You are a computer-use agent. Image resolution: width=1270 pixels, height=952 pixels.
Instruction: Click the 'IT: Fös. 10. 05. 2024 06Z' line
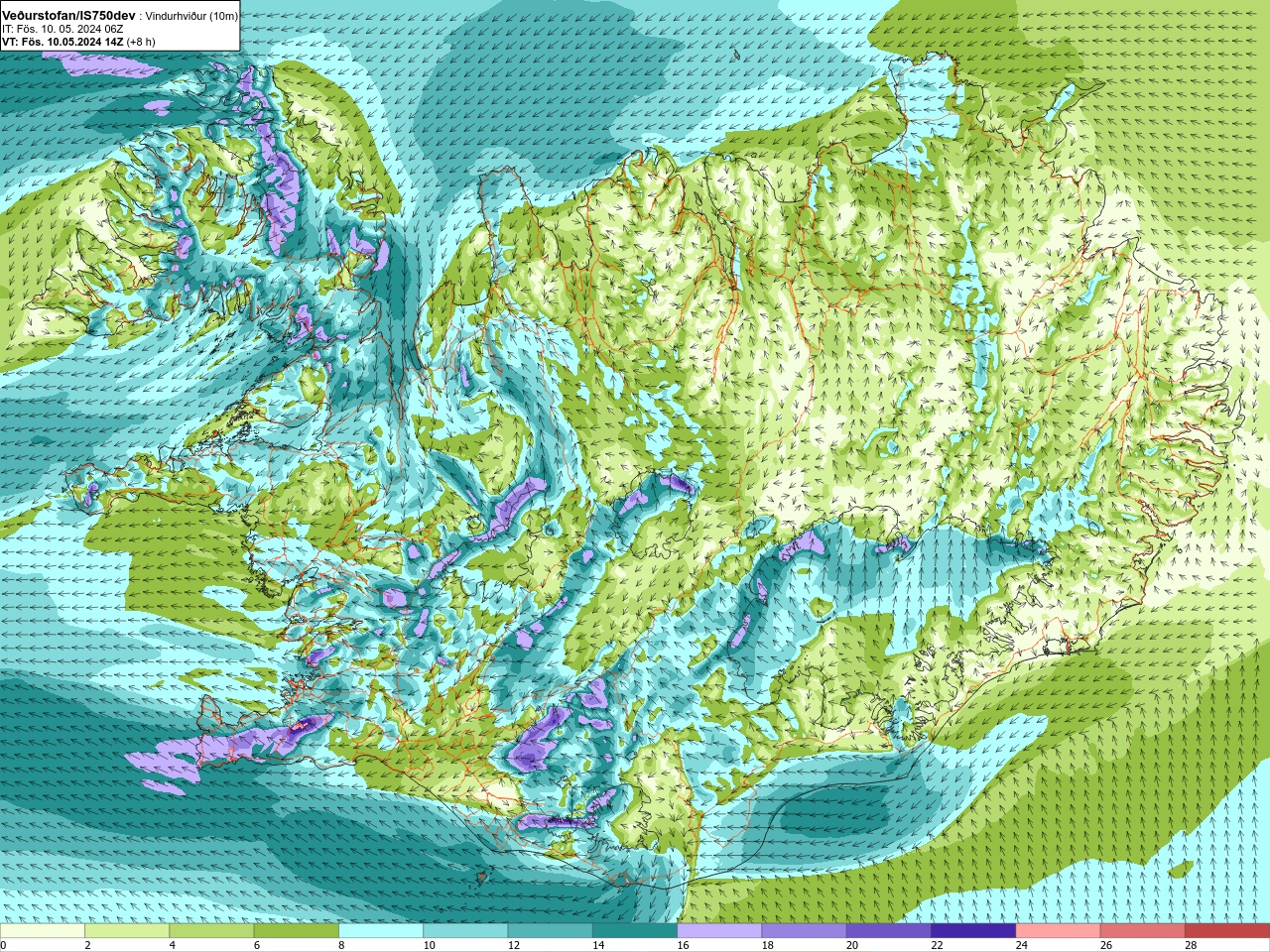tap(63, 29)
